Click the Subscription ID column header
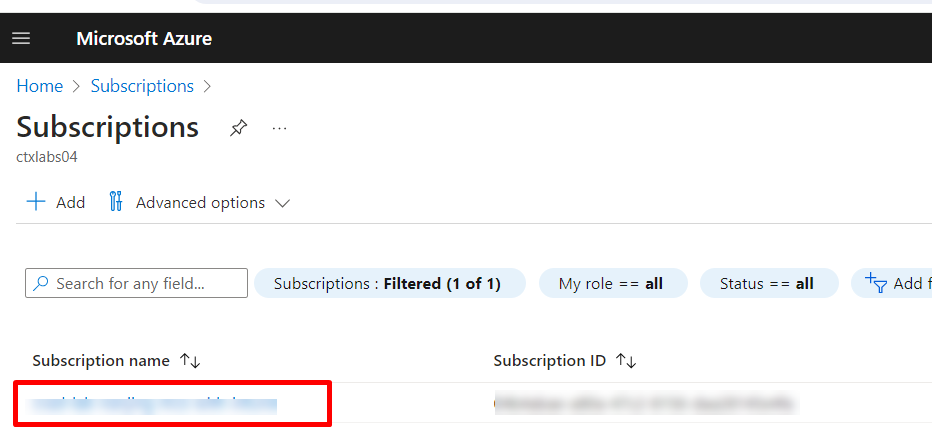932x441 pixels. (550, 361)
